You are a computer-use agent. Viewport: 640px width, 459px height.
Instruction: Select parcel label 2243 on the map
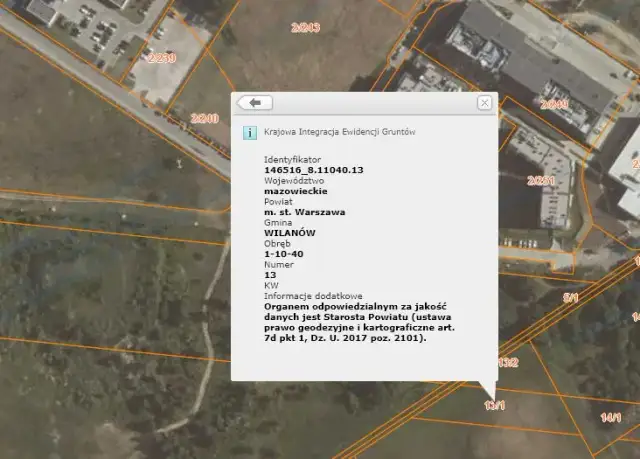coord(306,26)
